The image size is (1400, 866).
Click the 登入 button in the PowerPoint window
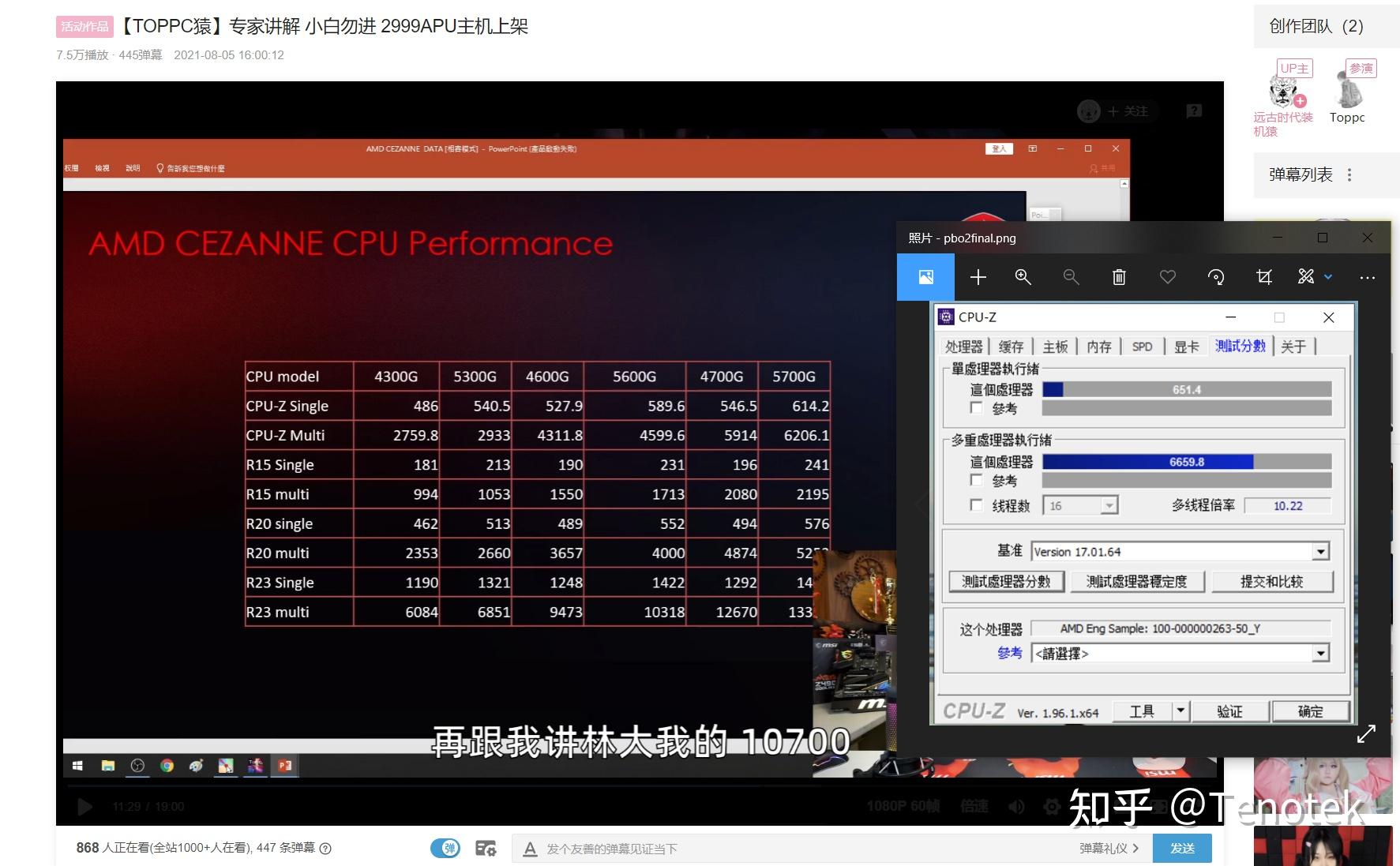click(999, 148)
